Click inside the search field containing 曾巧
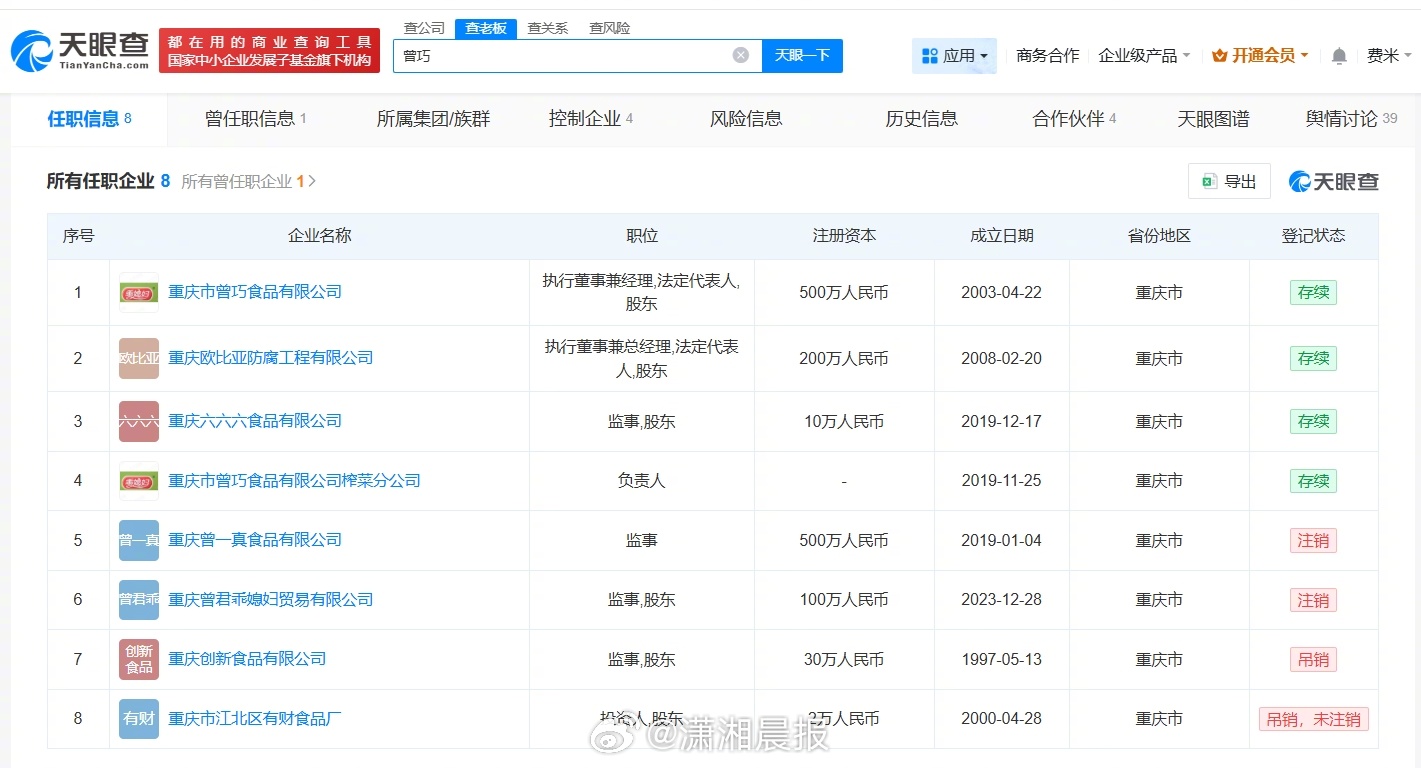Image resolution: width=1421 pixels, height=768 pixels. click(x=560, y=56)
